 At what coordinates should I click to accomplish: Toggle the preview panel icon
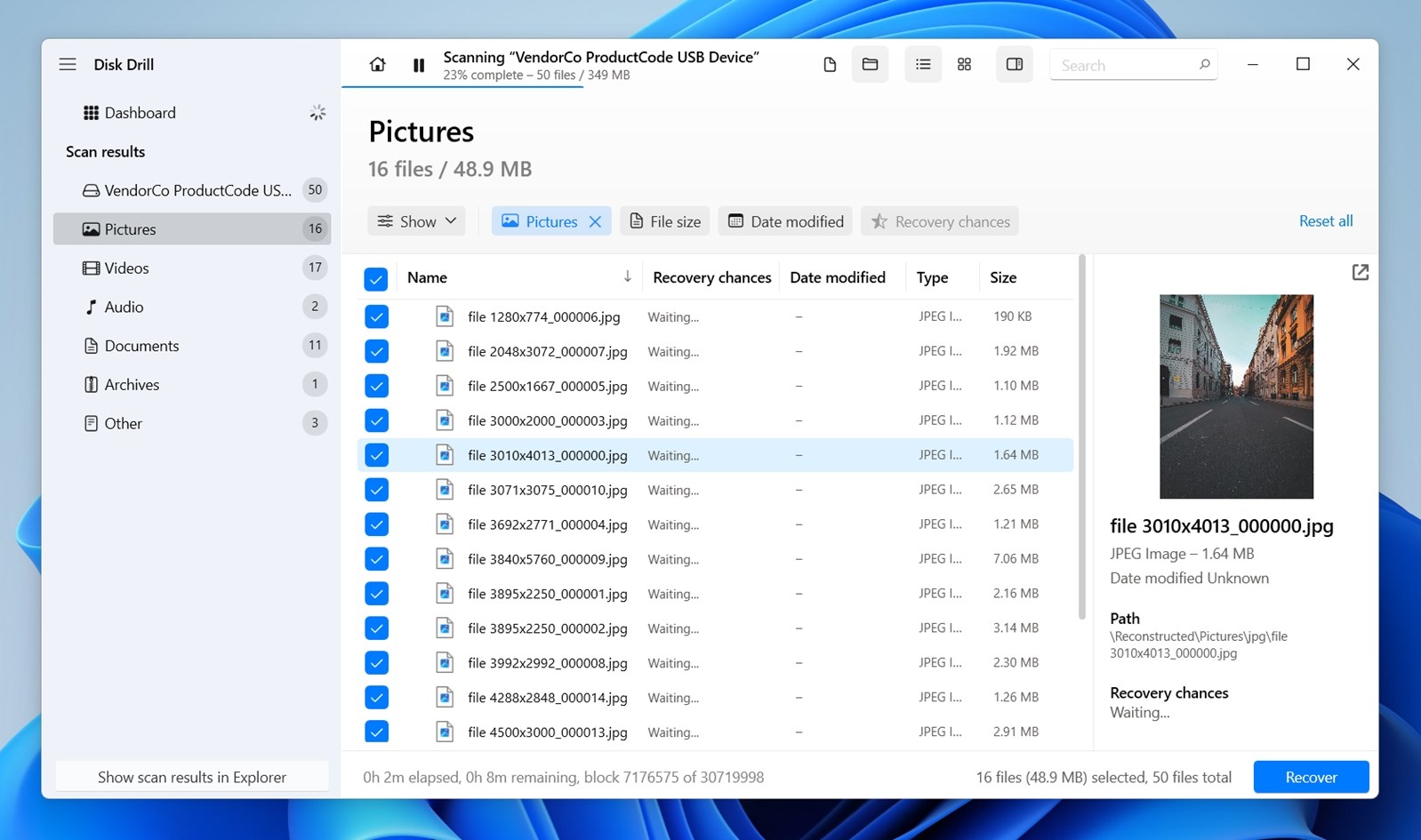tap(1015, 65)
